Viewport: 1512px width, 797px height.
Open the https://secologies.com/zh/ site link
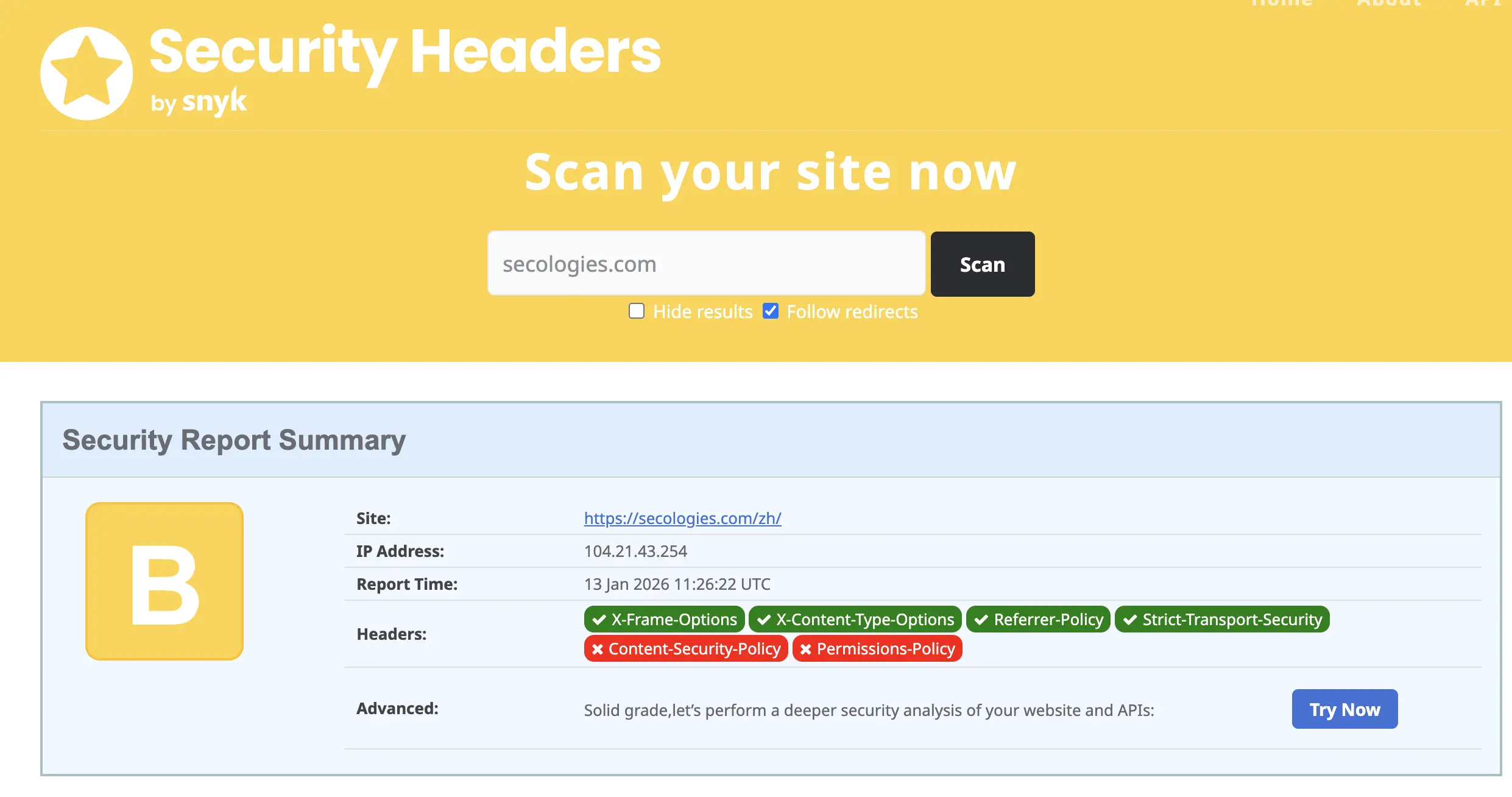(682, 518)
